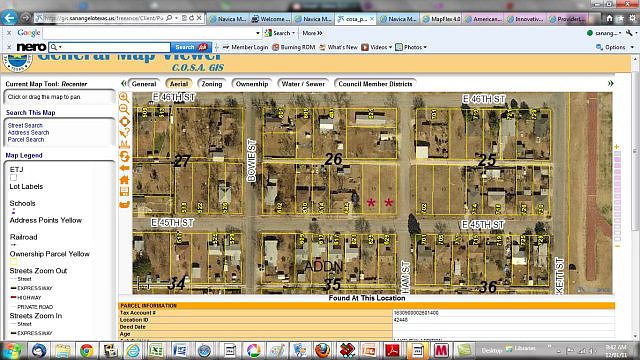Close the Google toolbar with its X
Viewport: 640px width, 360px height.
point(9,33)
